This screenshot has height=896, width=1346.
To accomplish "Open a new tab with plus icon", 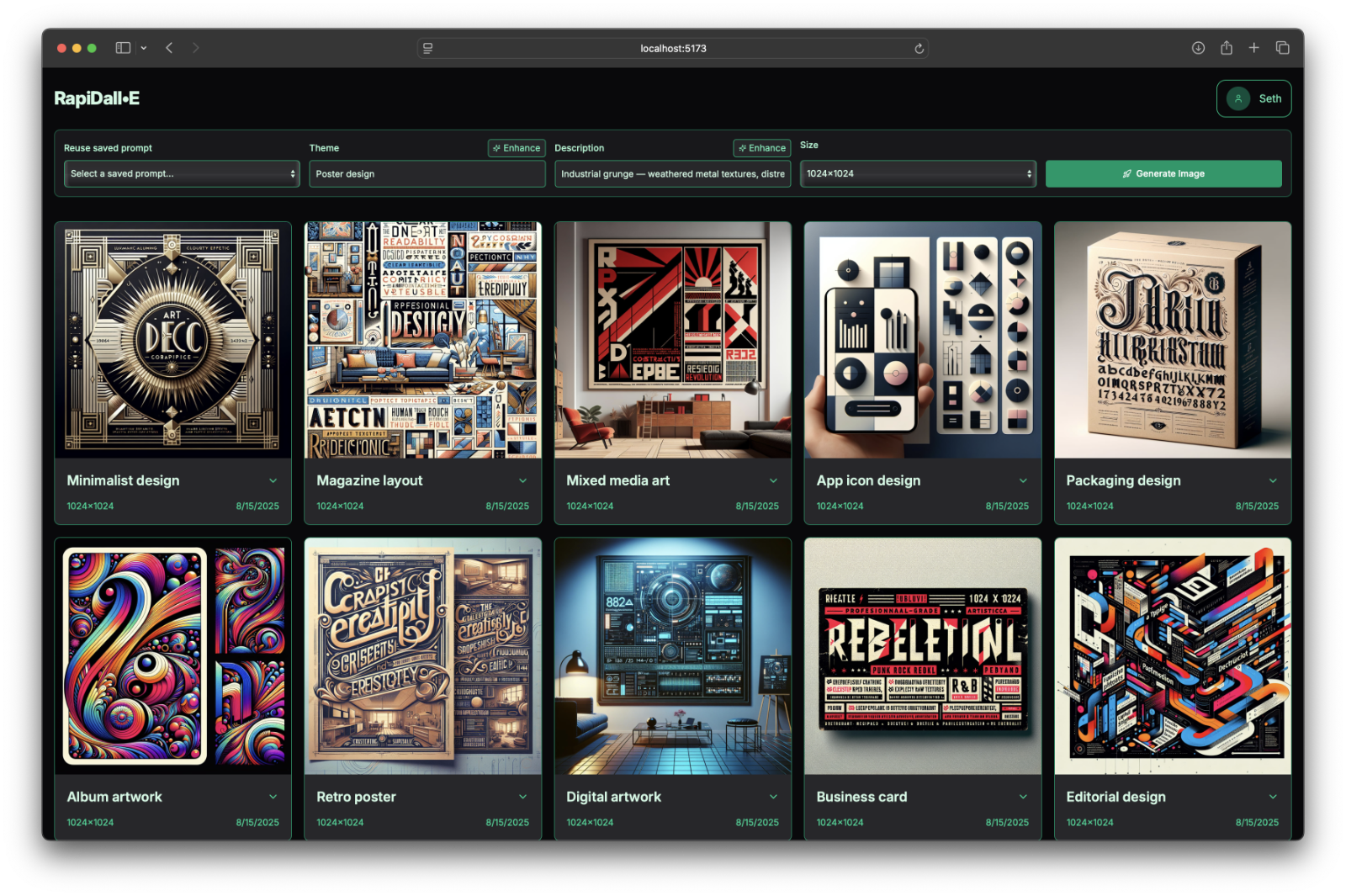I will [1253, 48].
